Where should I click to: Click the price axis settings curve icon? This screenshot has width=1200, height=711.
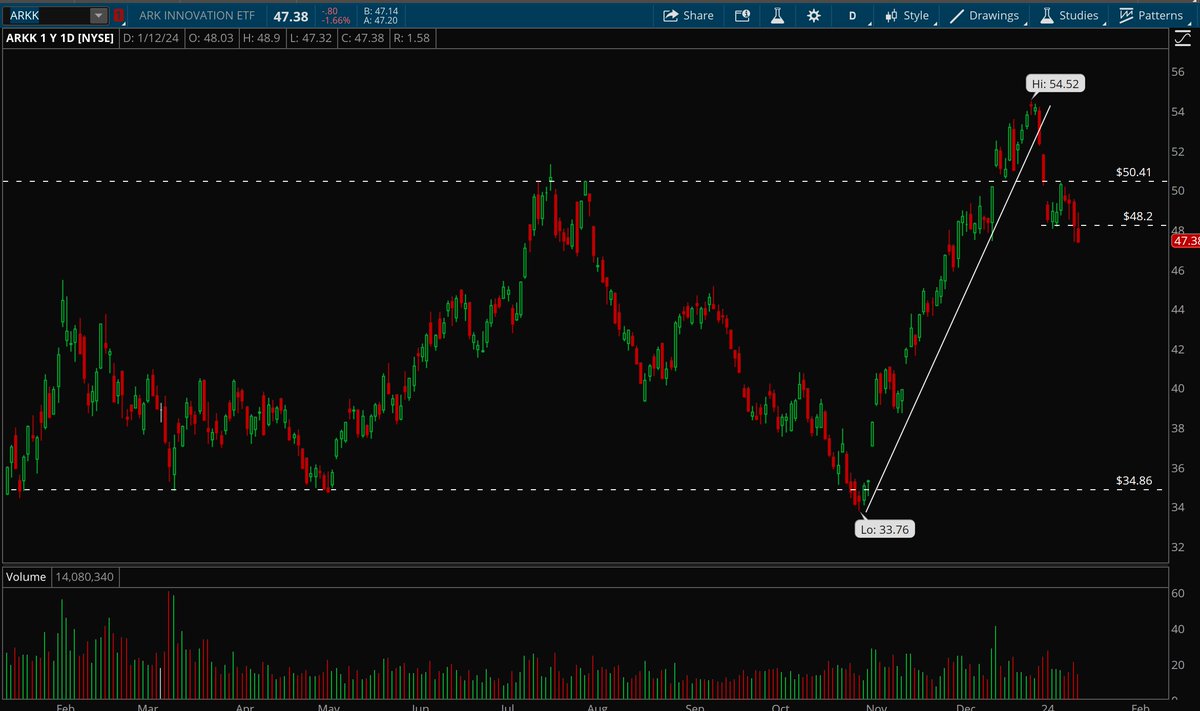pos(1181,38)
